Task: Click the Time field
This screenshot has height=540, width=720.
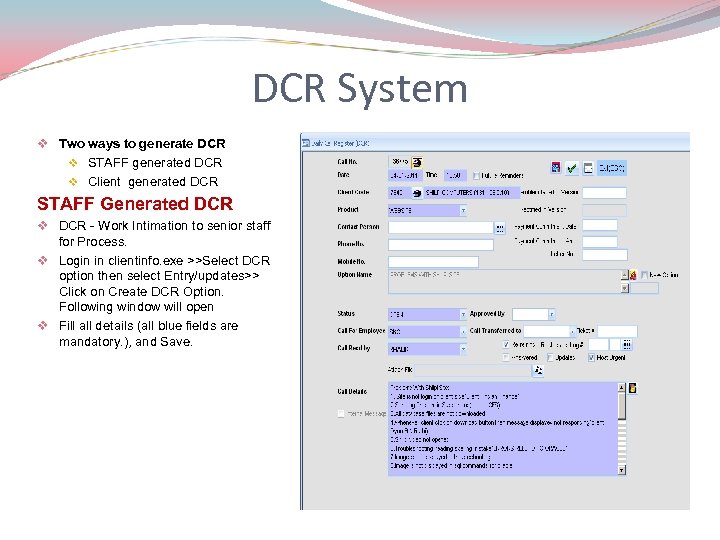Action: (x=455, y=176)
